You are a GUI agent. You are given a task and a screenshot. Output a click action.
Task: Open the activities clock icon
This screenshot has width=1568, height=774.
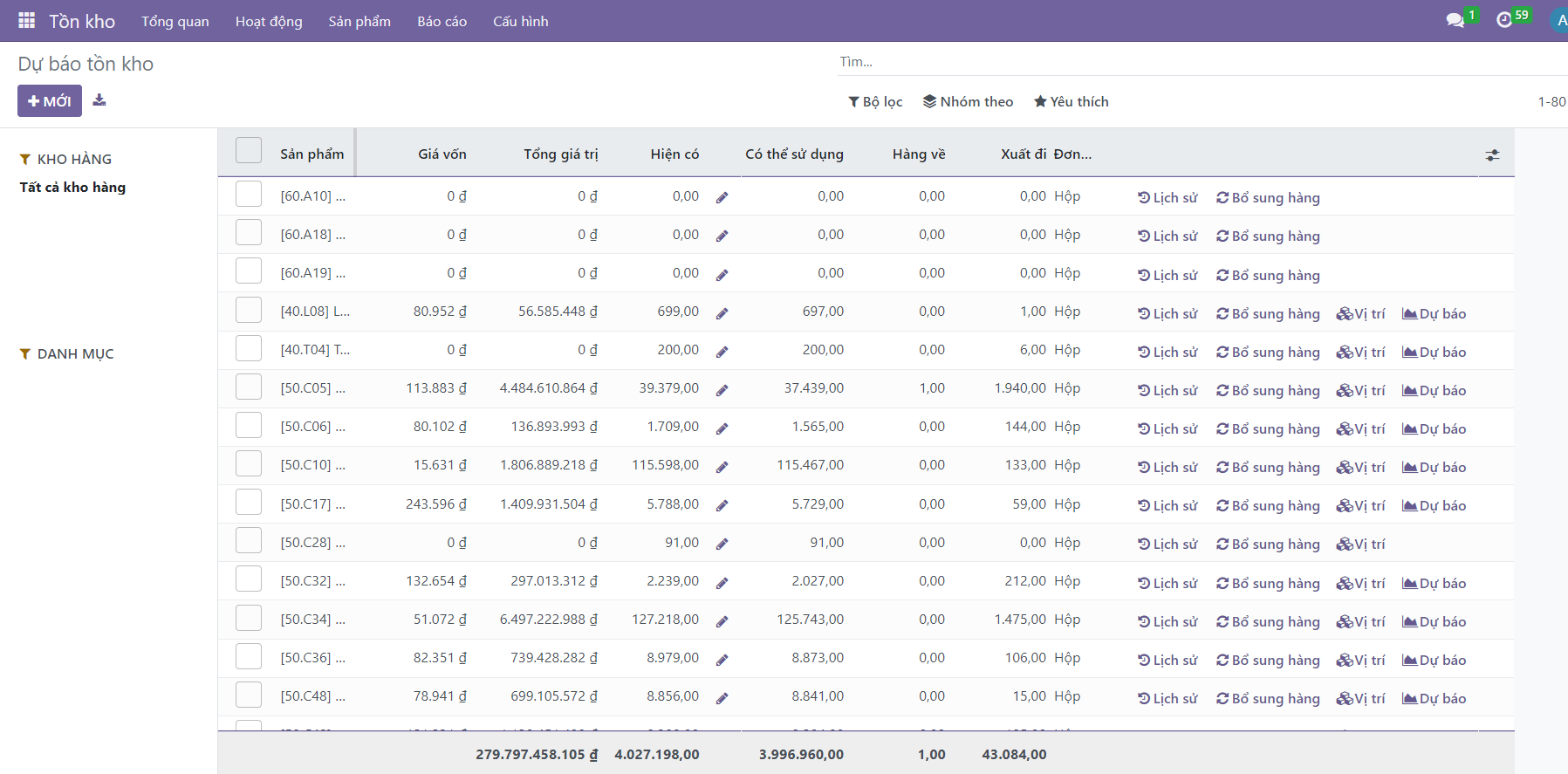point(1504,20)
